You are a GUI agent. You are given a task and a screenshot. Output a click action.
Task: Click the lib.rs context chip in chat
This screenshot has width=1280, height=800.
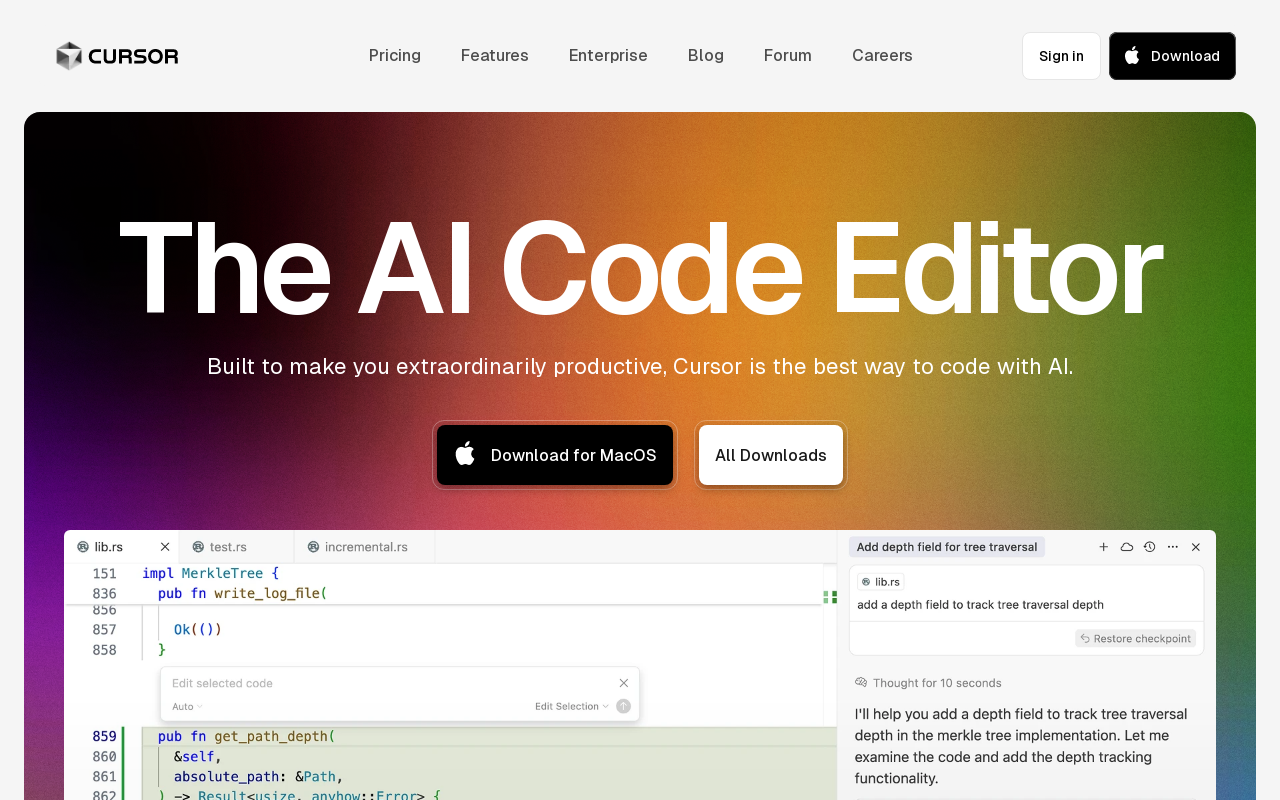[881, 581]
